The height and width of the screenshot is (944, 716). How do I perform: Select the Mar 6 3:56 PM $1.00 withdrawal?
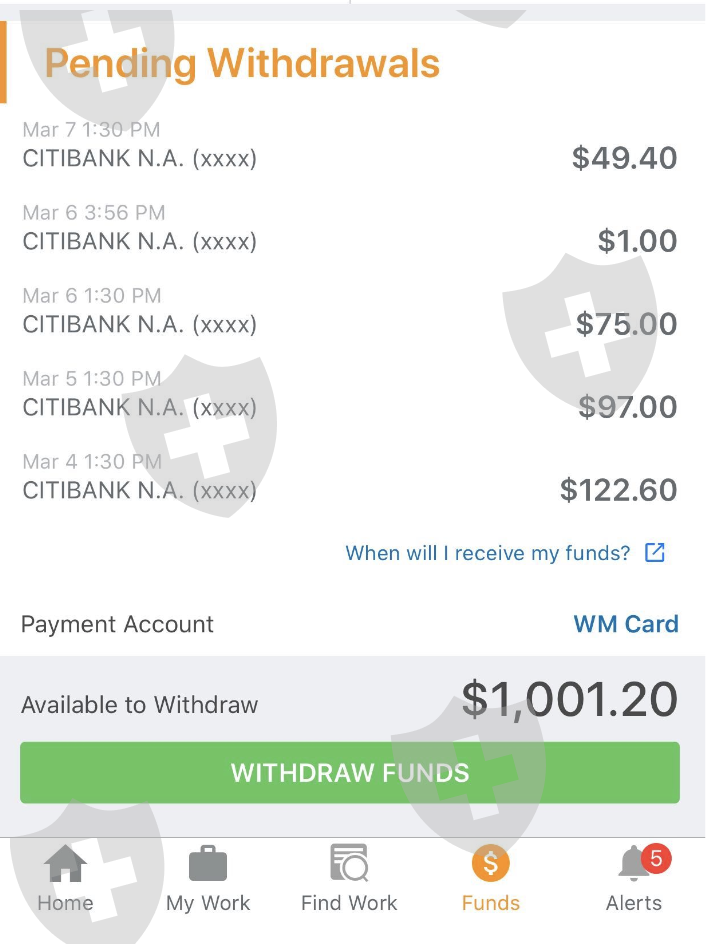point(350,229)
